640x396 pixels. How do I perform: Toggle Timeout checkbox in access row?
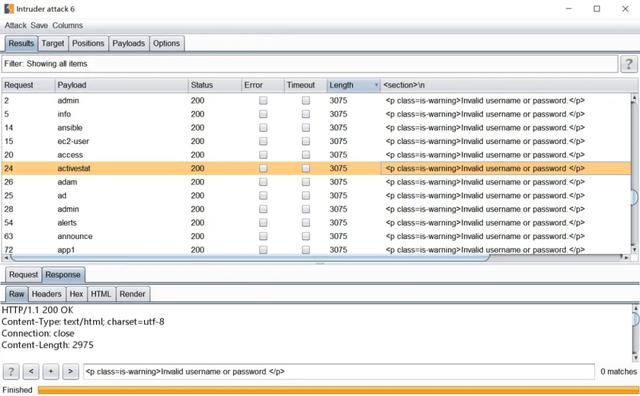point(306,155)
